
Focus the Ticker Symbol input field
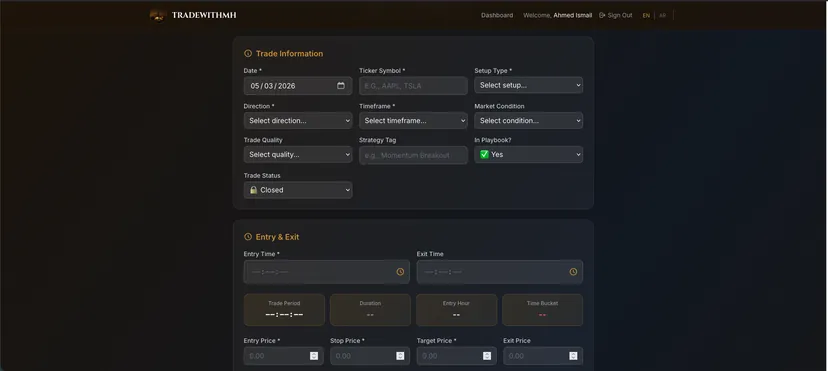[413, 85]
